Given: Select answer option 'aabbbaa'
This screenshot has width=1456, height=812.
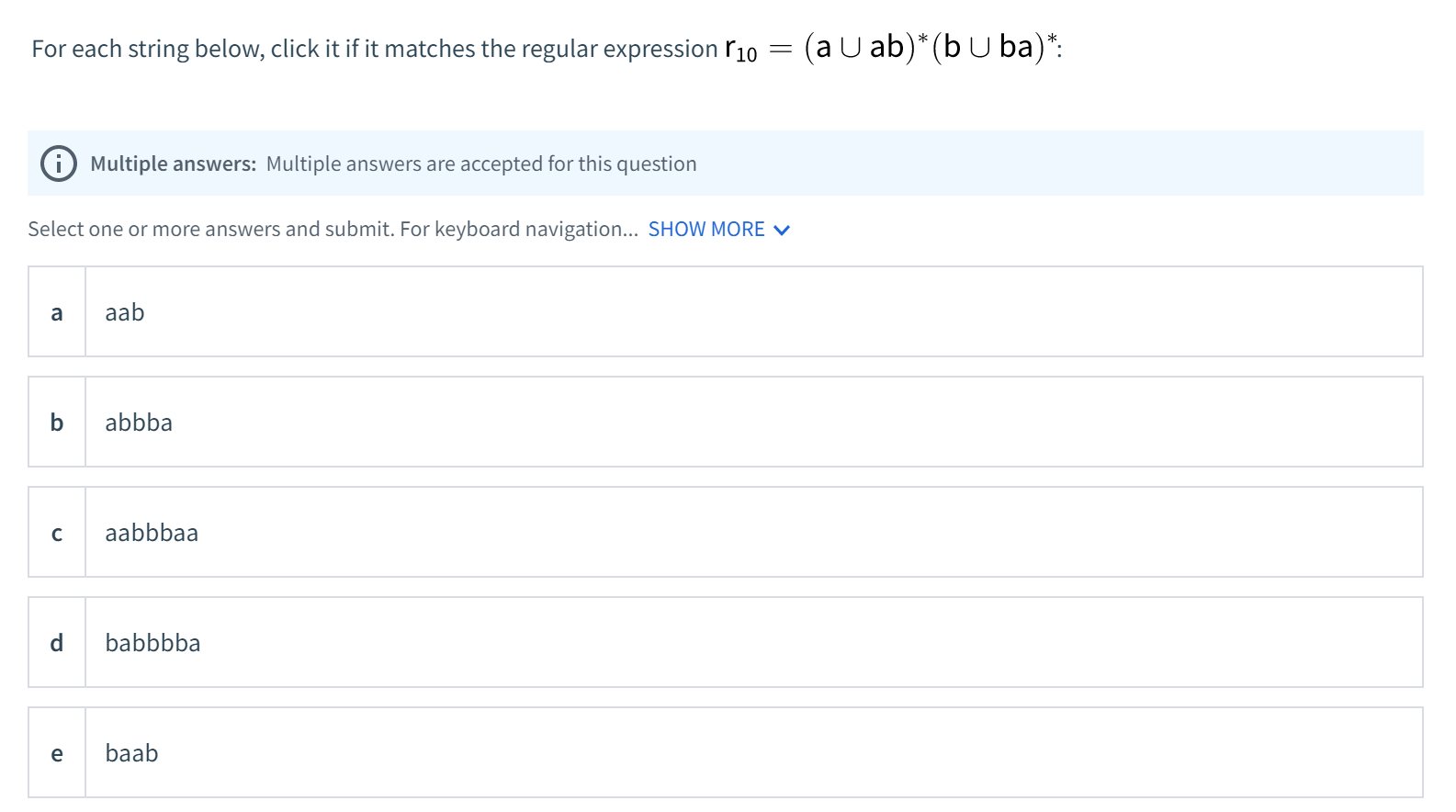Looking at the screenshot, I should coord(152,533).
